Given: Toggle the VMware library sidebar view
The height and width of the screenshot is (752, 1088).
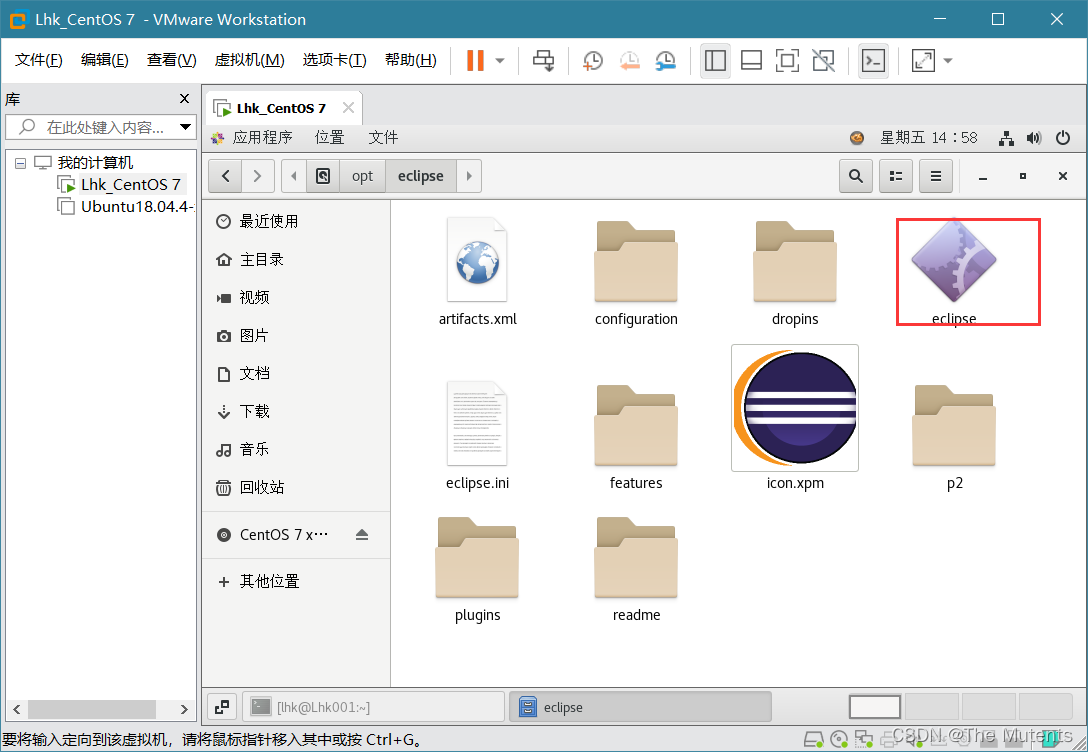Looking at the screenshot, I should (715, 60).
